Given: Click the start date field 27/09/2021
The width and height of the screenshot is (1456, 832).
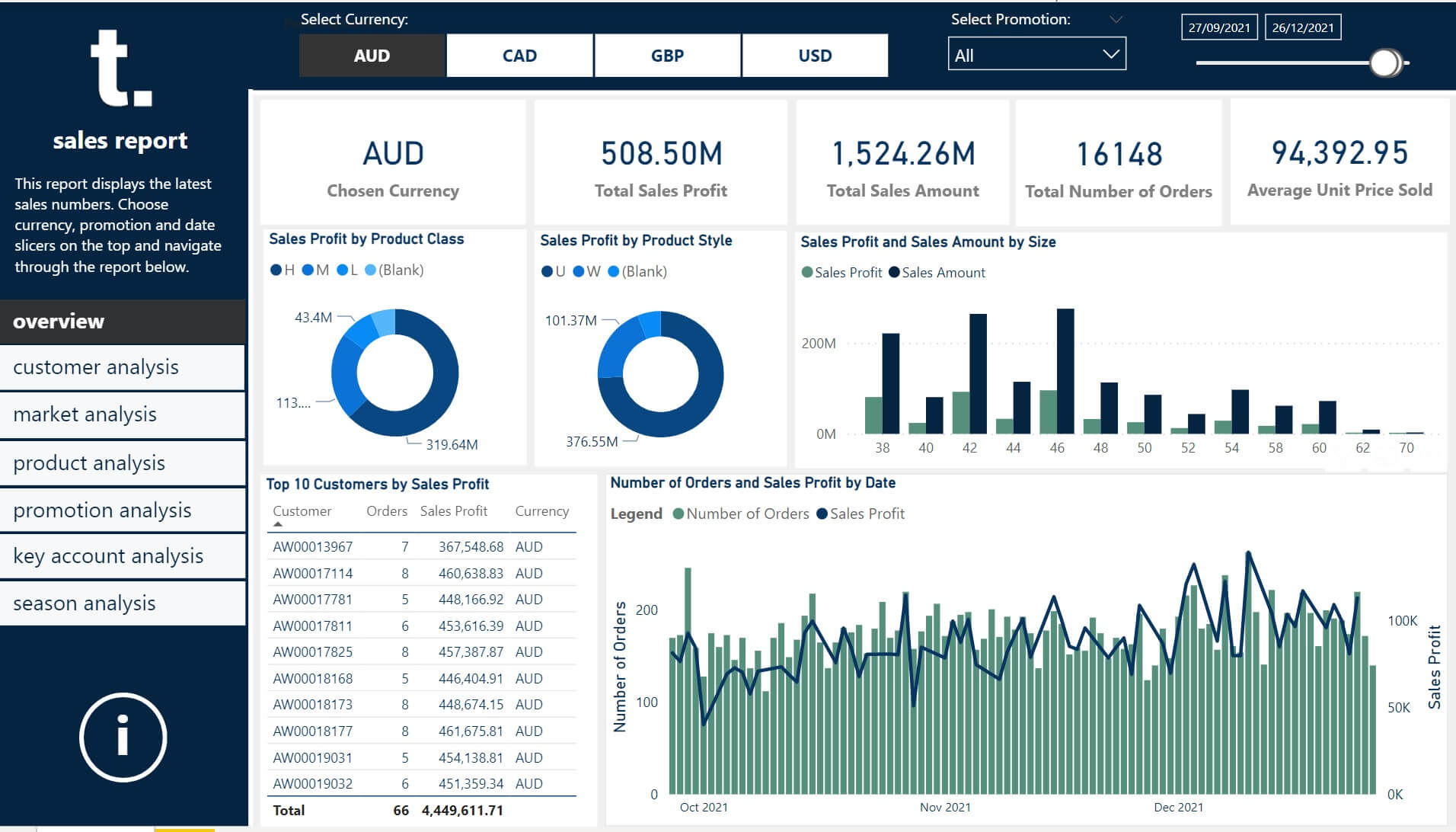Looking at the screenshot, I should (x=1218, y=27).
